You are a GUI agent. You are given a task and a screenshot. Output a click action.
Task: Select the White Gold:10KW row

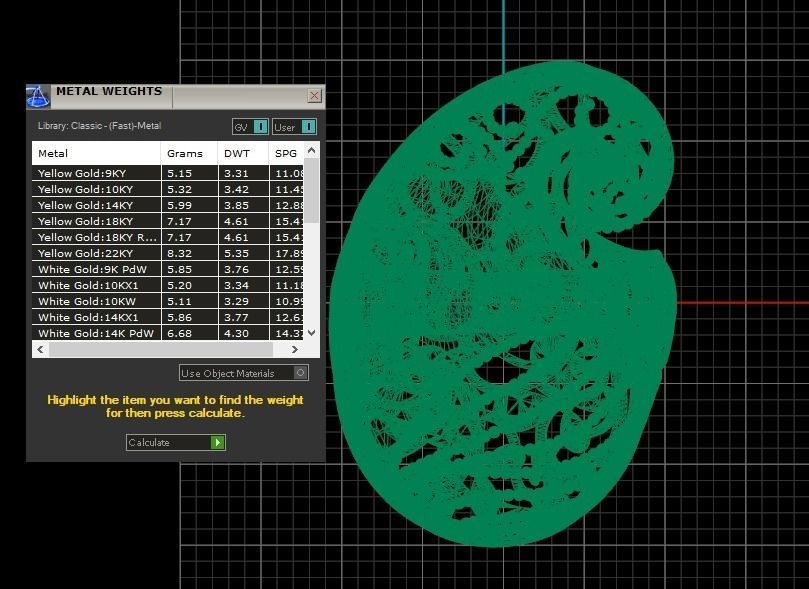coord(168,301)
